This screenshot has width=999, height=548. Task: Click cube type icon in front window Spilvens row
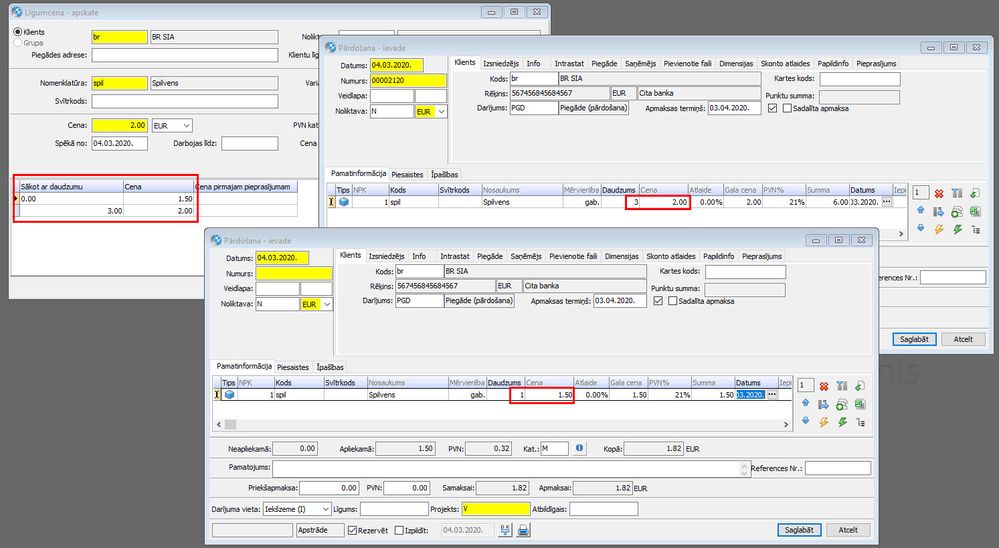pyautogui.click(x=229, y=394)
